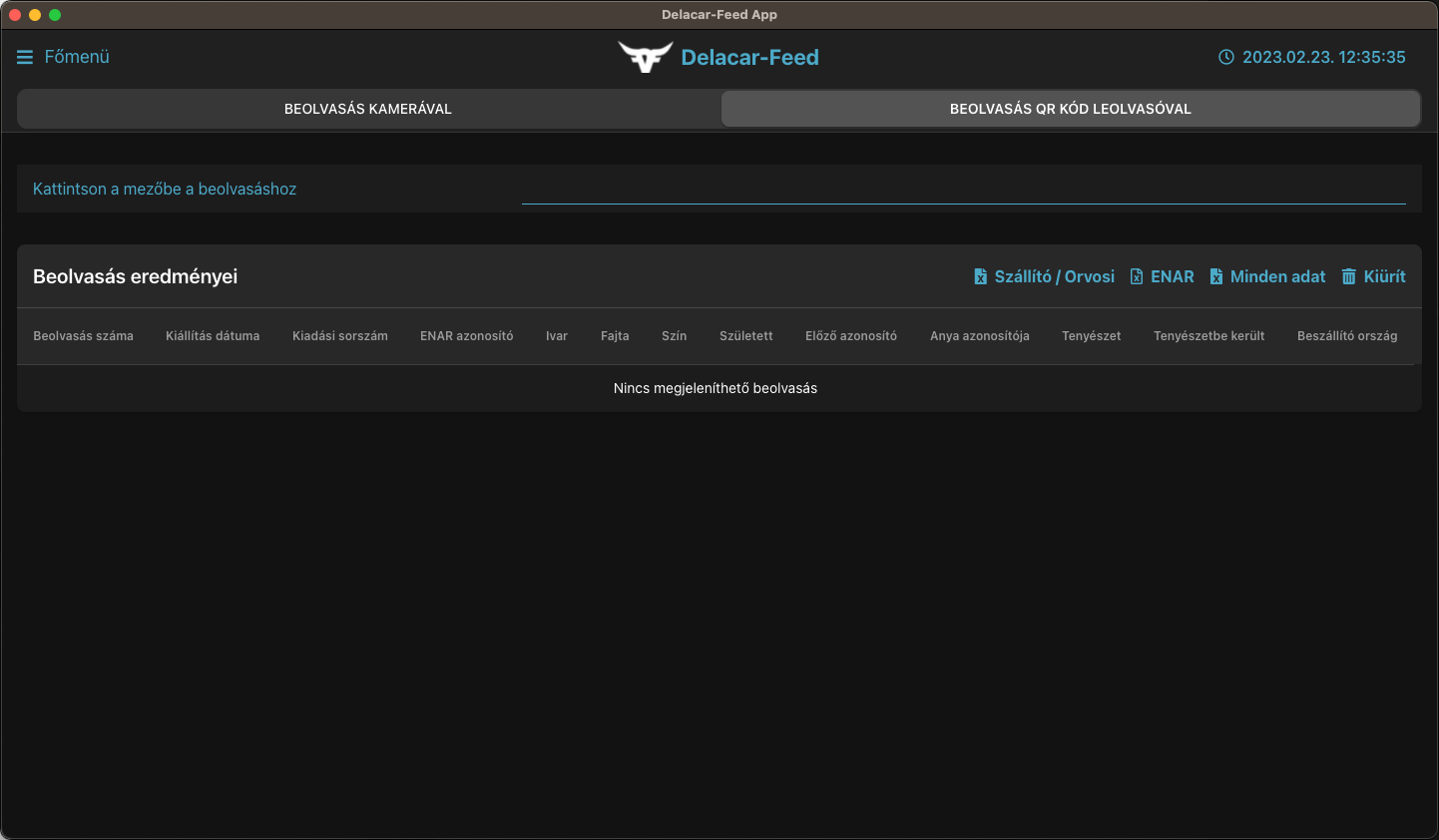This screenshot has width=1439, height=840.
Task: Sort by Kiadási sorszám column
Action: pos(340,336)
